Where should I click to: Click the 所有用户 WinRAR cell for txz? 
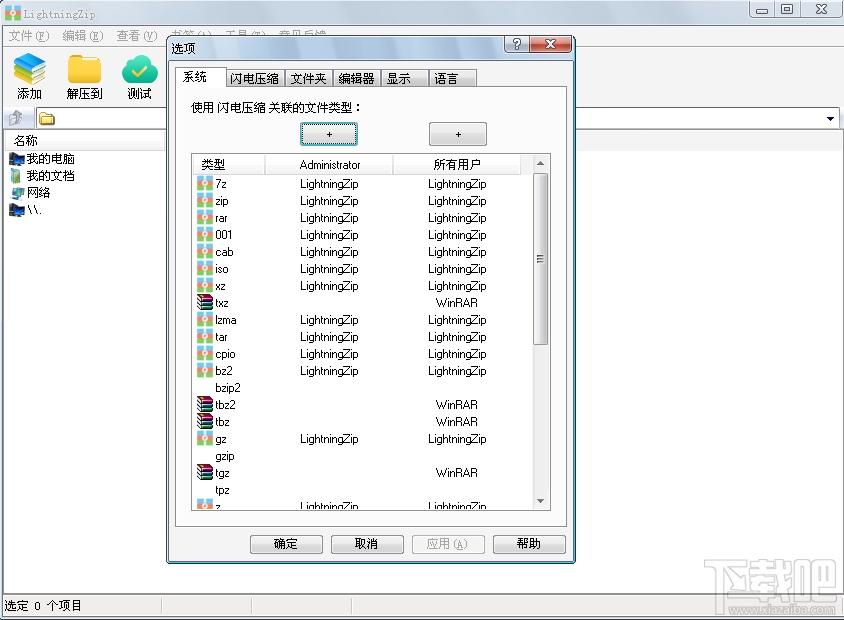coord(457,303)
